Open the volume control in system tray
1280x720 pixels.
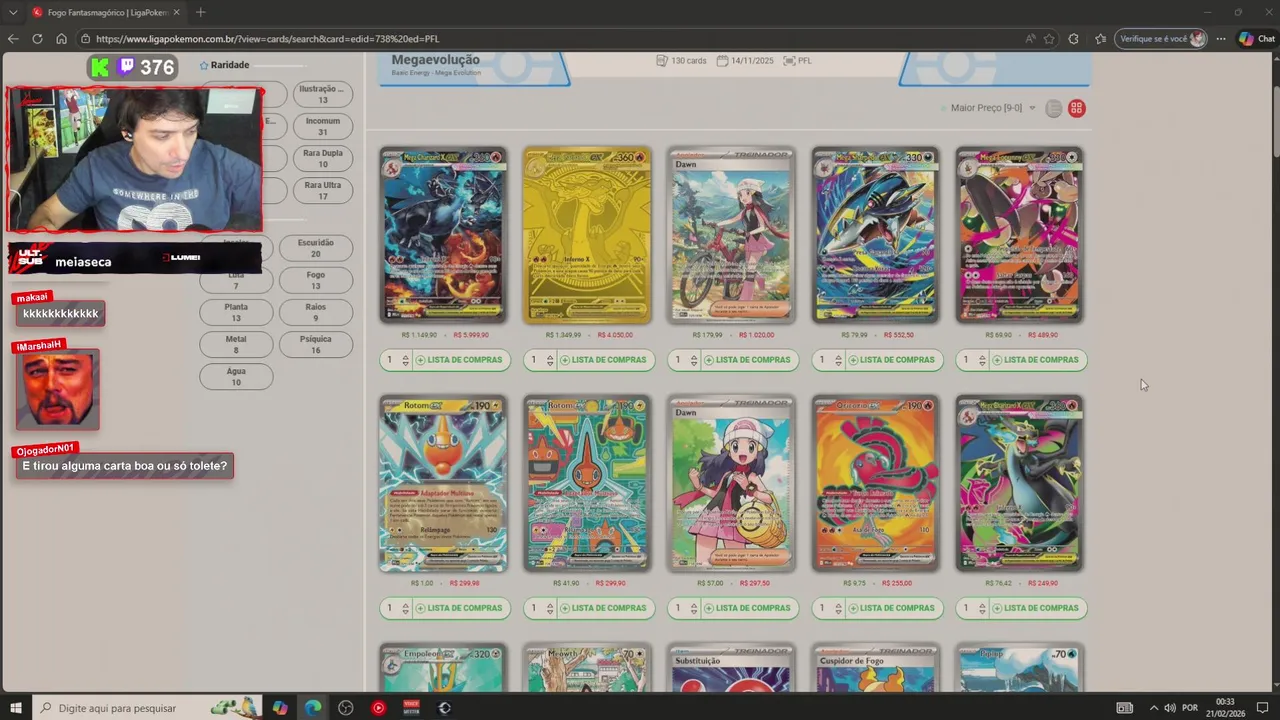point(1169,708)
